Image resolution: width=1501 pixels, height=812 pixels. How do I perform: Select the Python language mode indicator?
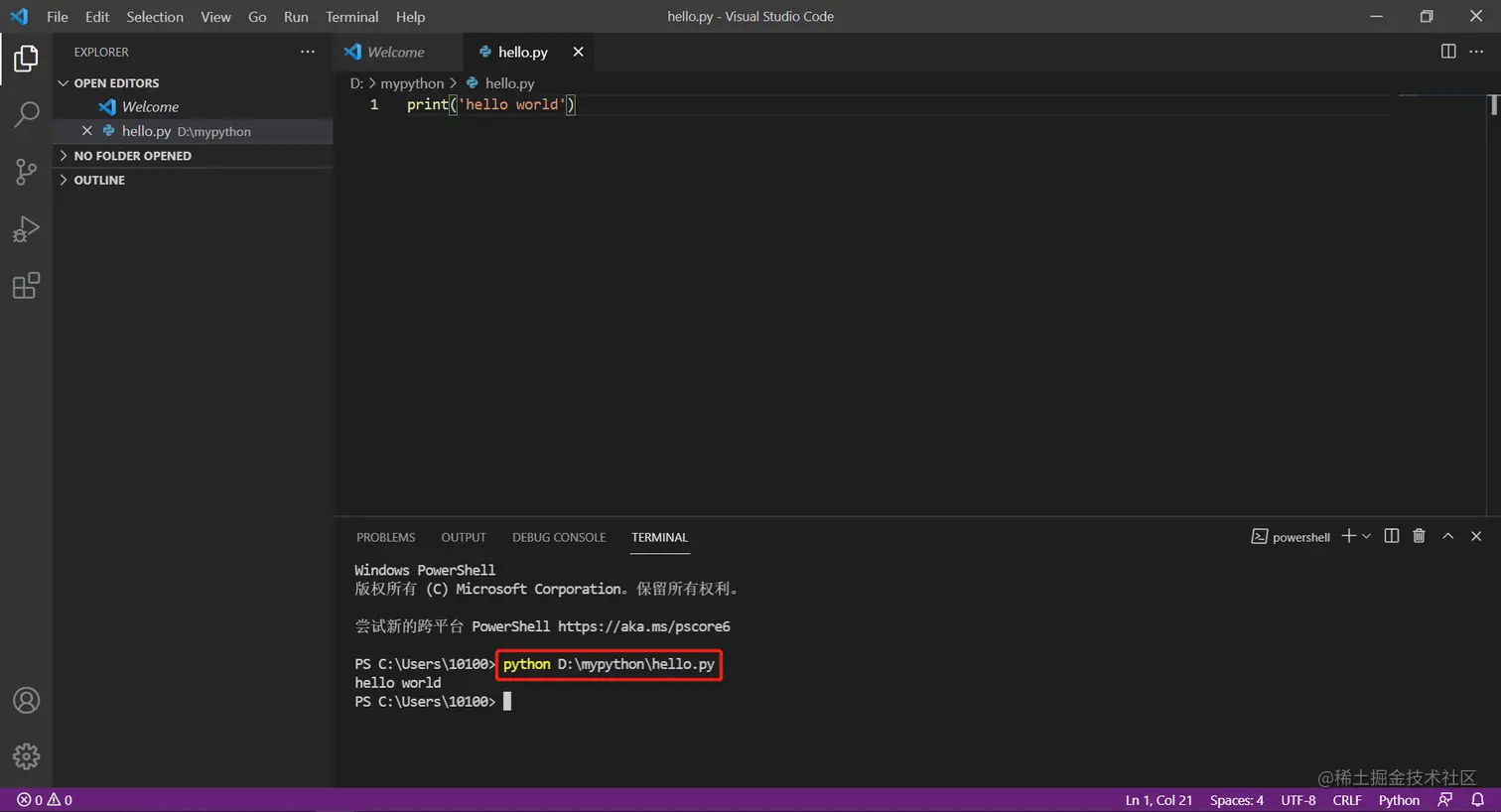click(1399, 799)
